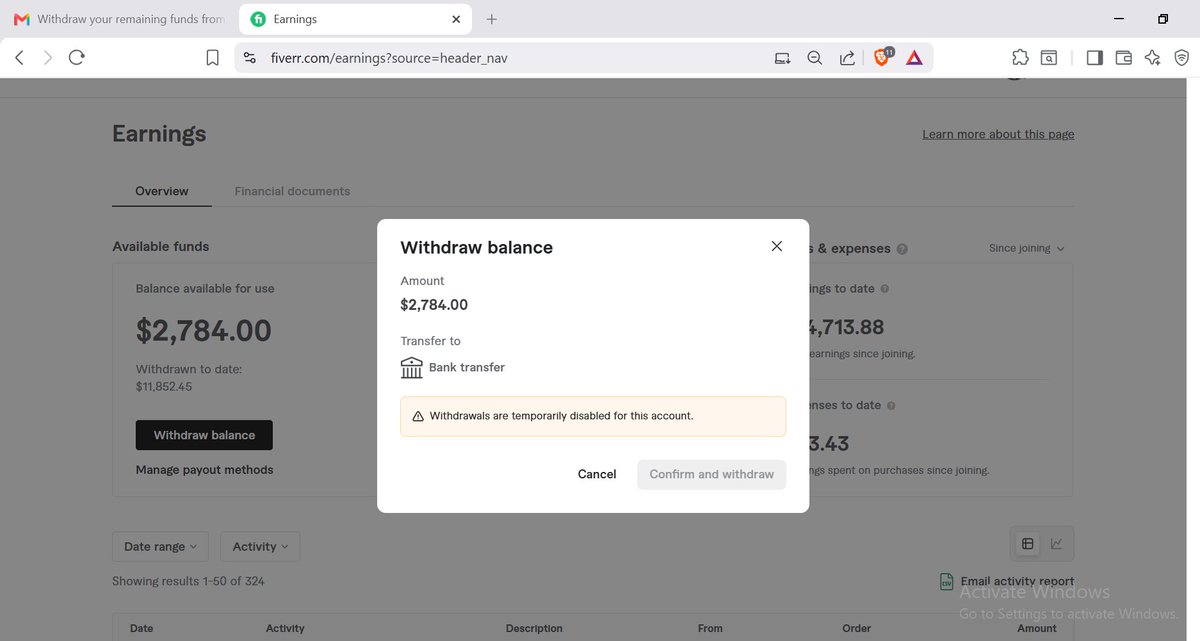The image size is (1200, 641).
Task: Switch to table view icon
Action: tap(1027, 544)
